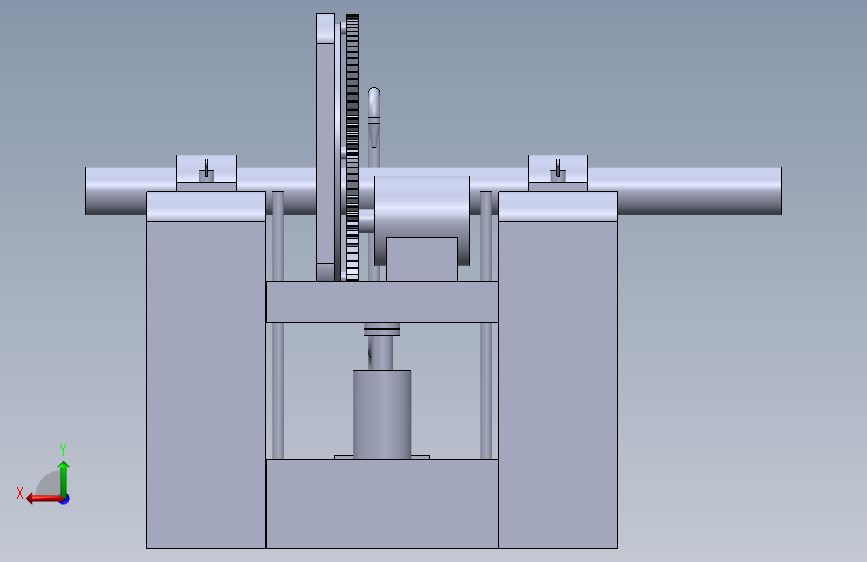
Task: Click the green Y axis arrow of the triad
Action: (64, 478)
